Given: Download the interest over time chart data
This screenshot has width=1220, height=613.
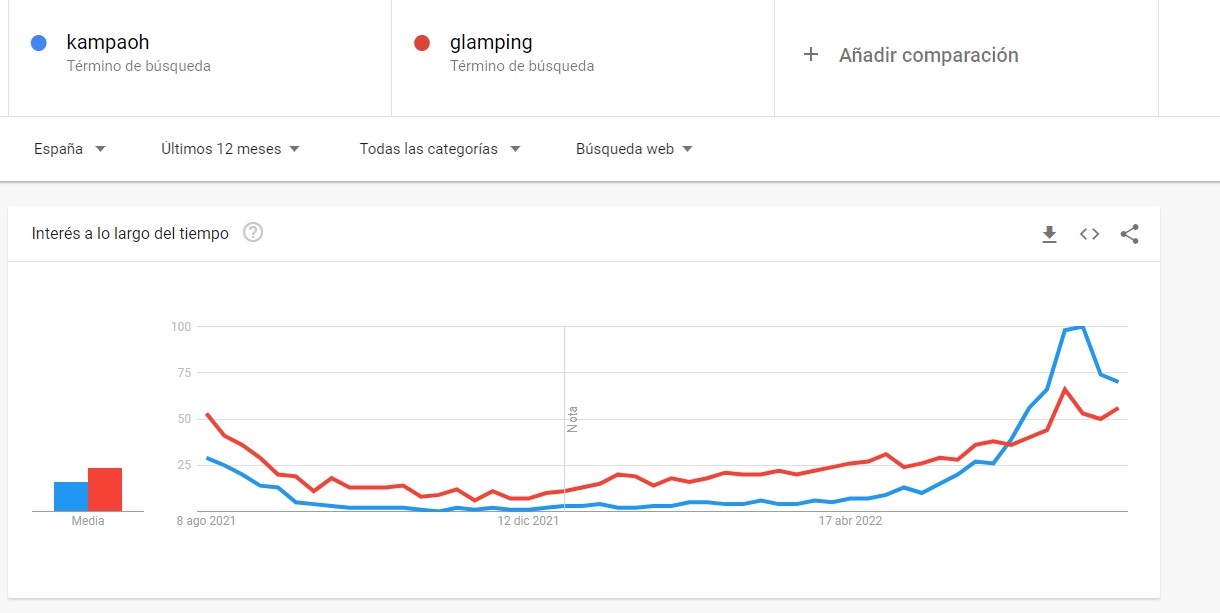Looking at the screenshot, I should [x=1049, y=234].
